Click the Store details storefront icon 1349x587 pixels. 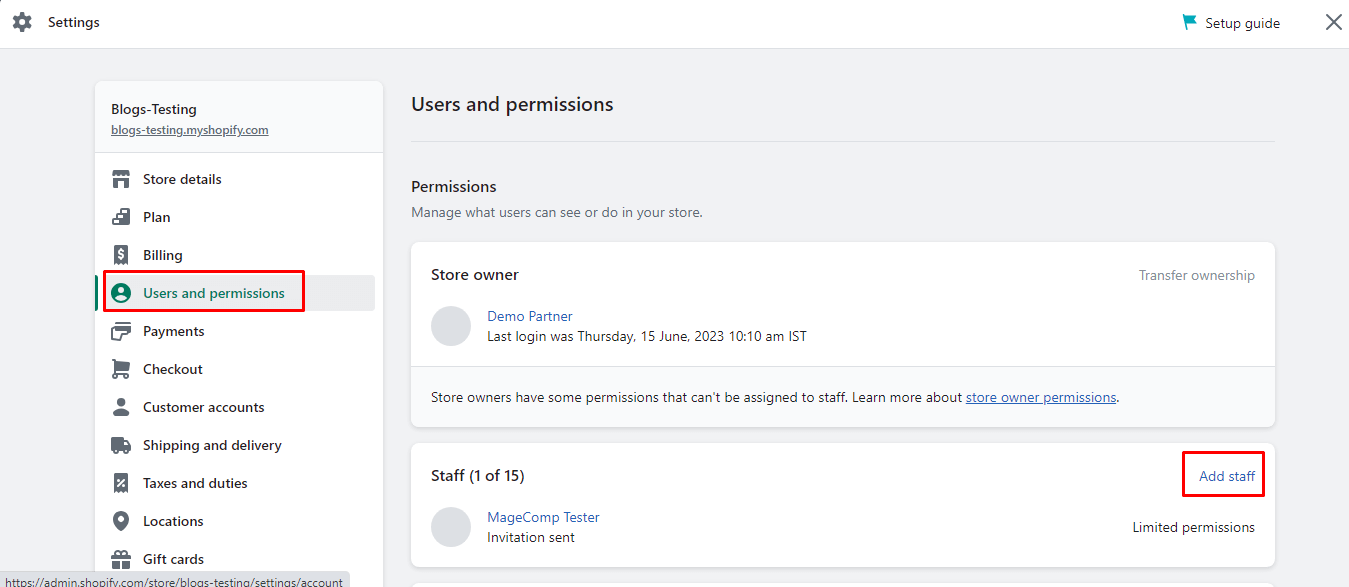click(x=120, y=178)
